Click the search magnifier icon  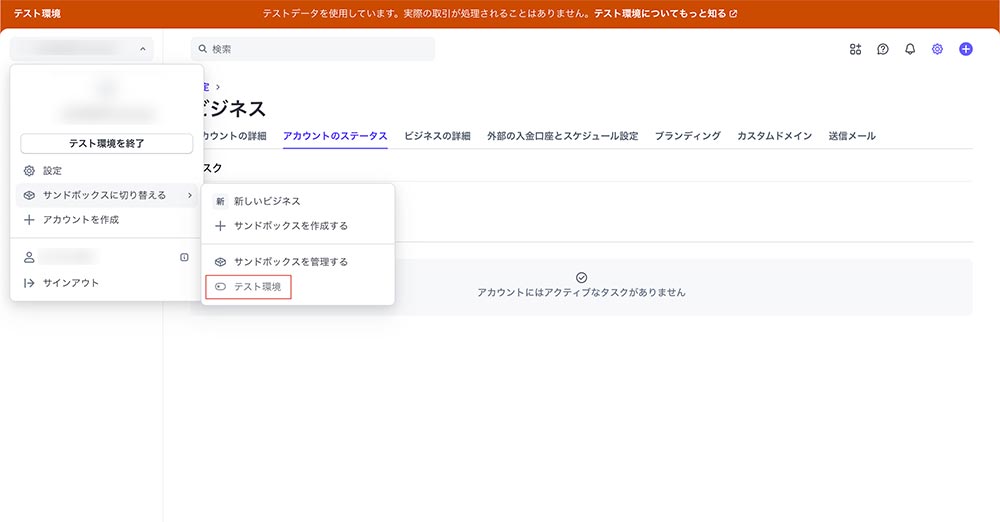[203, 49]
